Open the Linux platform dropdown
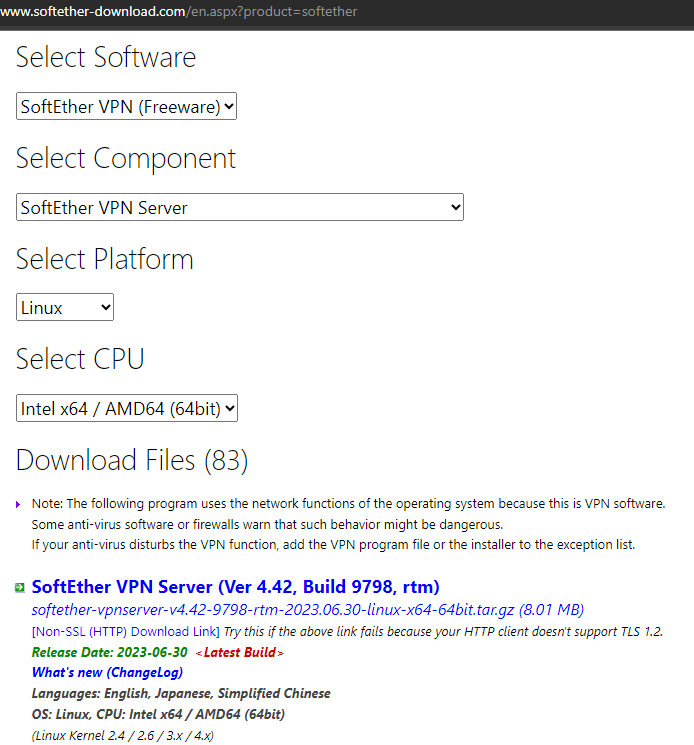Image resolution: width=694 pixels, height=745 pixels. (65, 308)
